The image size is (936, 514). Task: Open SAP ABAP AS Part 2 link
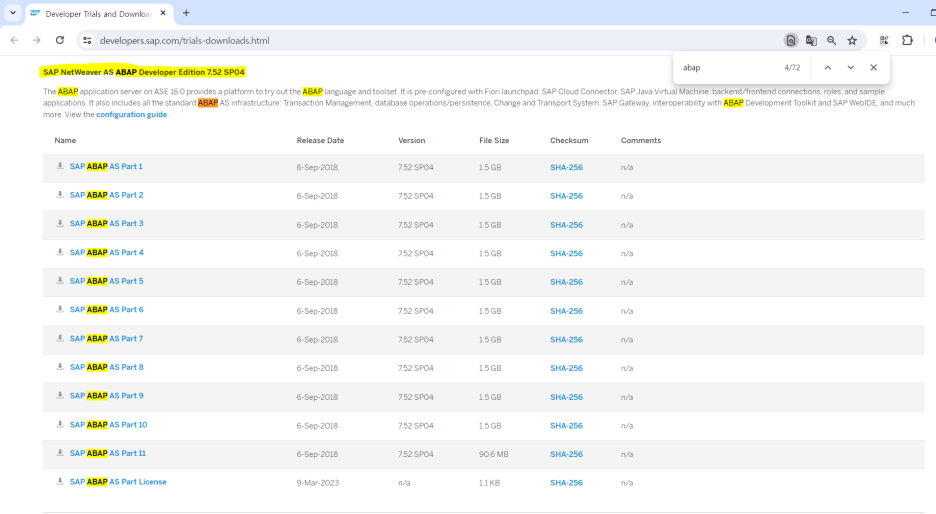click(106, 195)
